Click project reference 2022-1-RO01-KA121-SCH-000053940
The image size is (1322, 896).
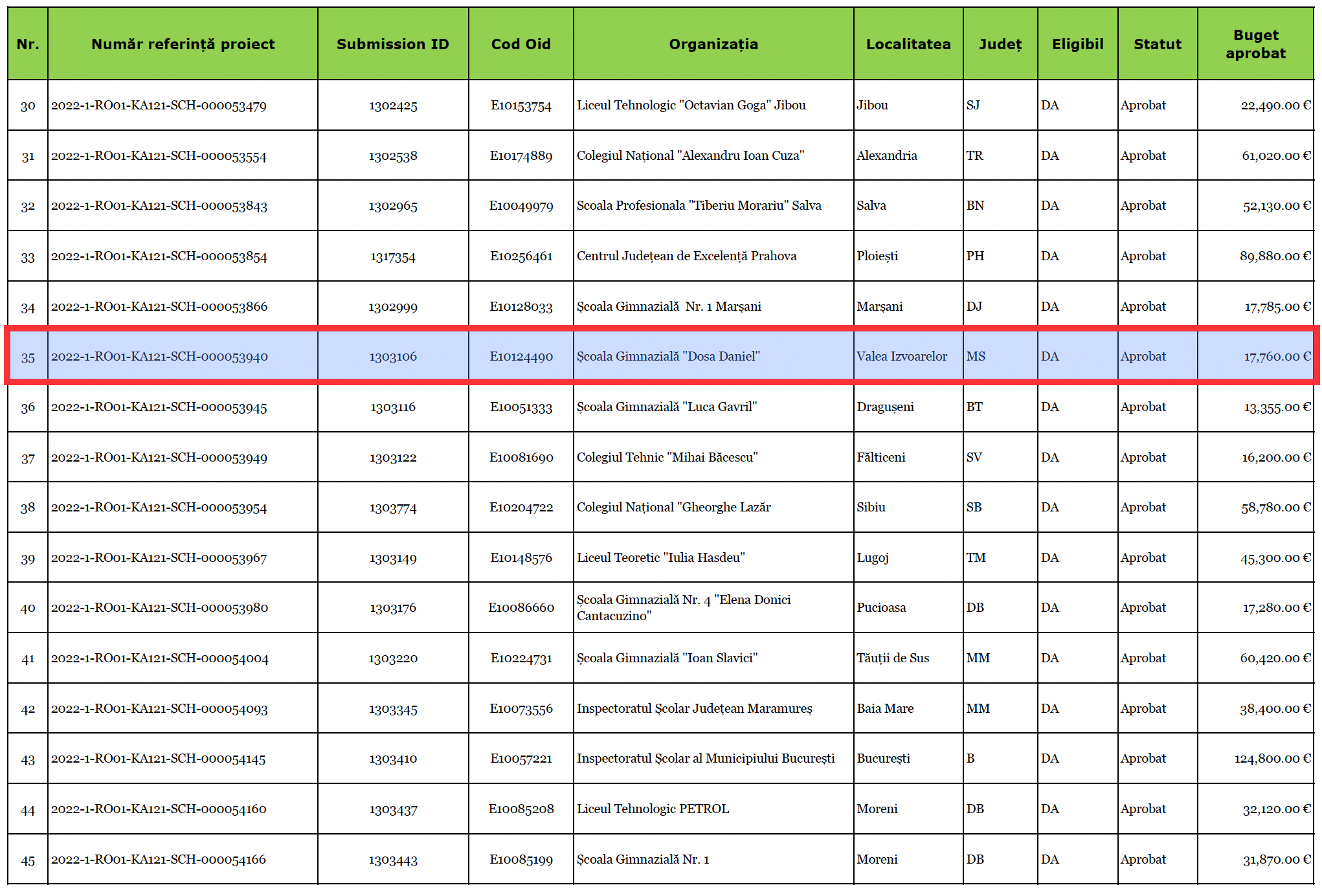pos(159,357)
